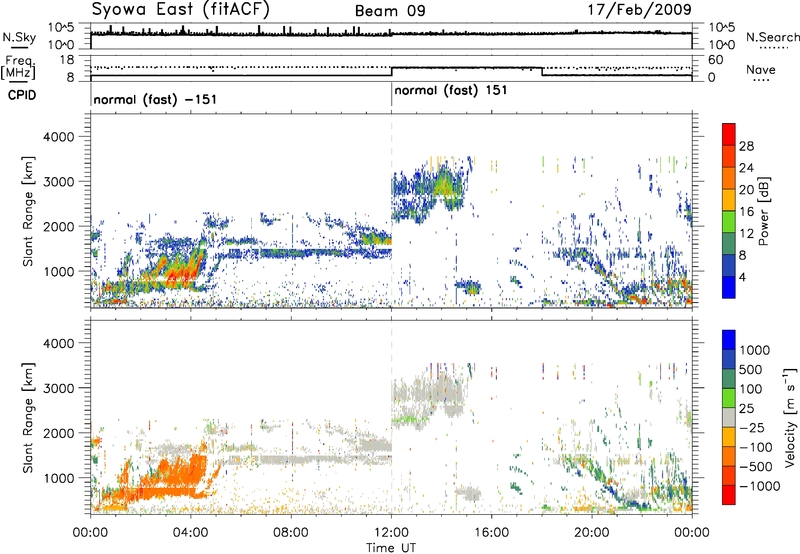Click the 'Syowa East (fitACF)' title
Image resolution: width=800 pixels, height=554 pixels.
point(181,10)
